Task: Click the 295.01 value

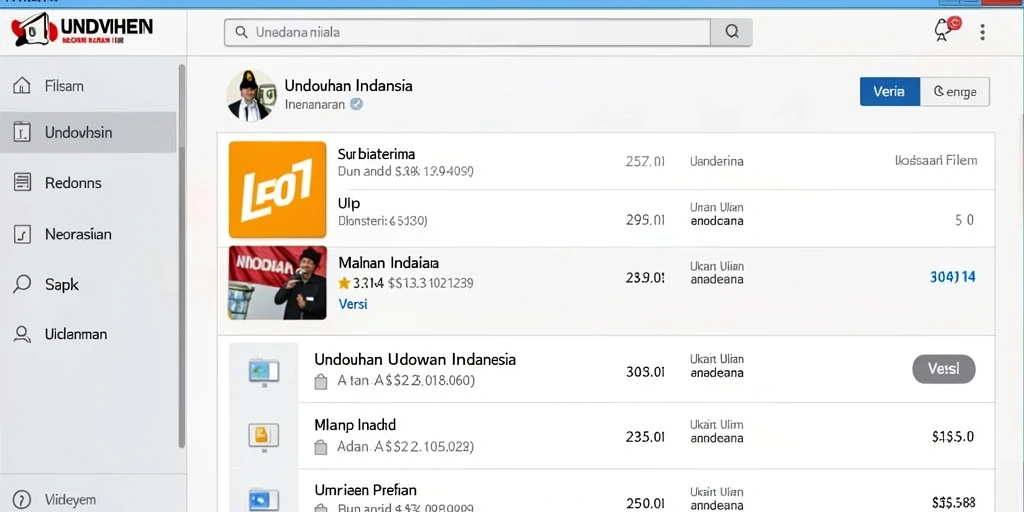Action: point(645,220)
